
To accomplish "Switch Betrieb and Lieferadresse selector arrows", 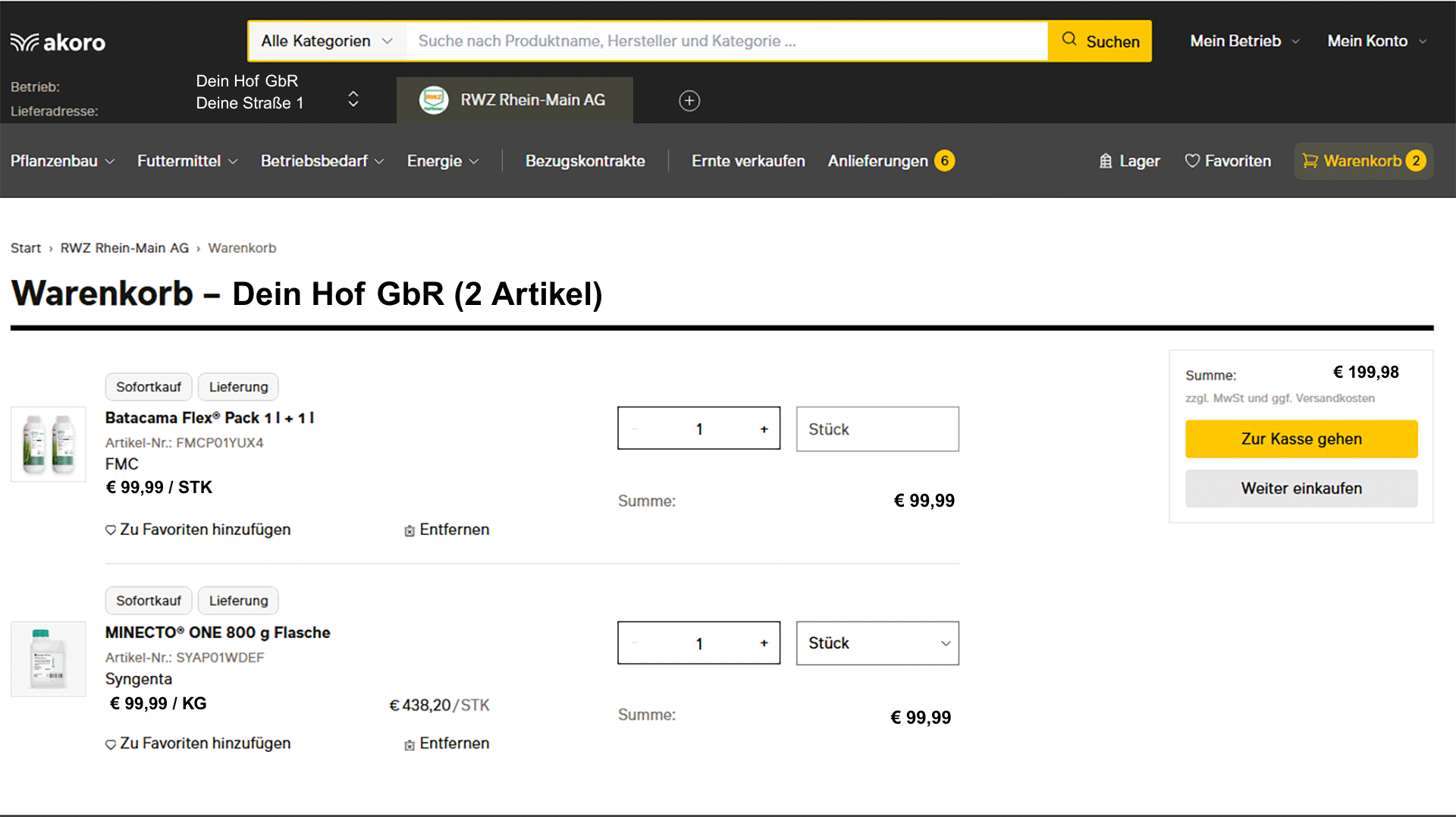I will (353, 99).
